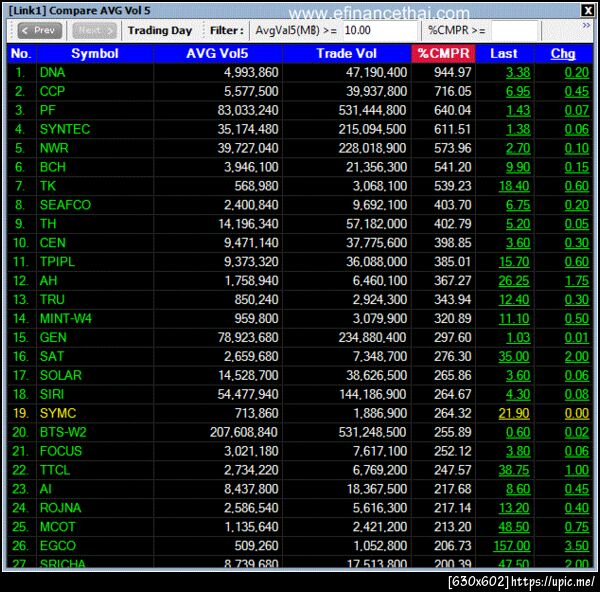The width and height of the screenshot is (600, 592).
Task: Select the TK symbol
Action: point(48,186)
